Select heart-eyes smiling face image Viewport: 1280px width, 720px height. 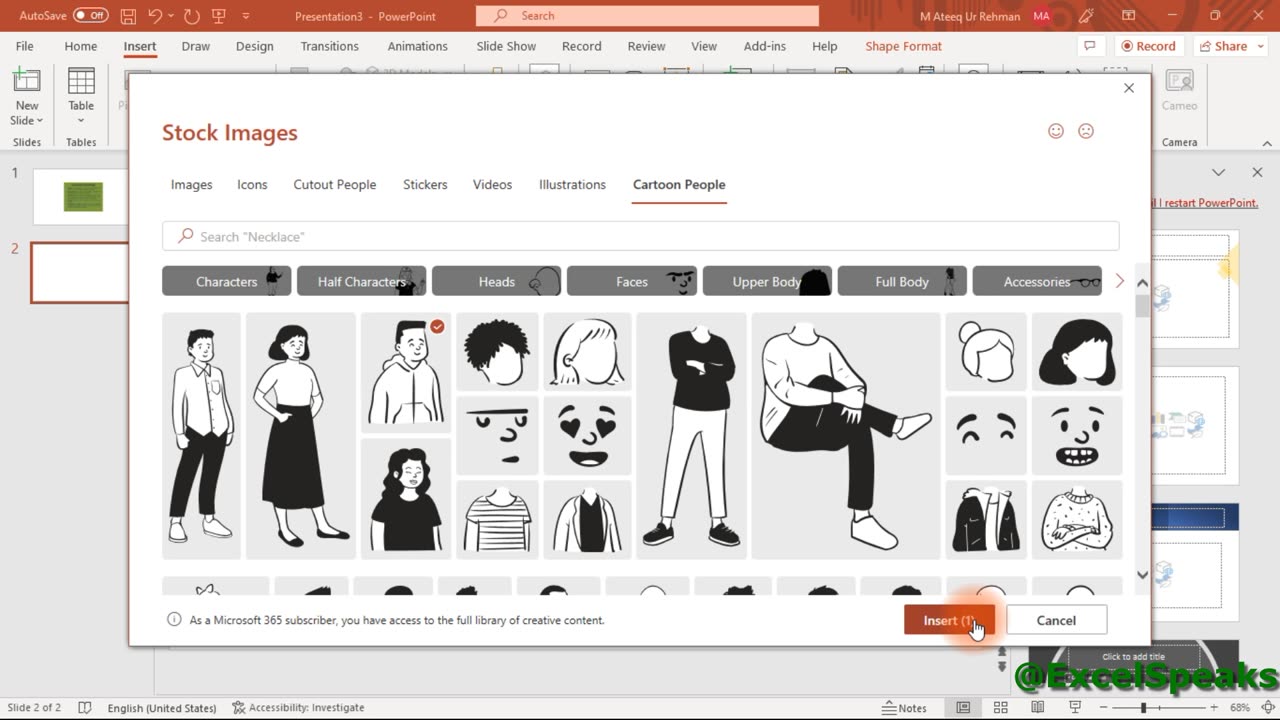point(587,435)
